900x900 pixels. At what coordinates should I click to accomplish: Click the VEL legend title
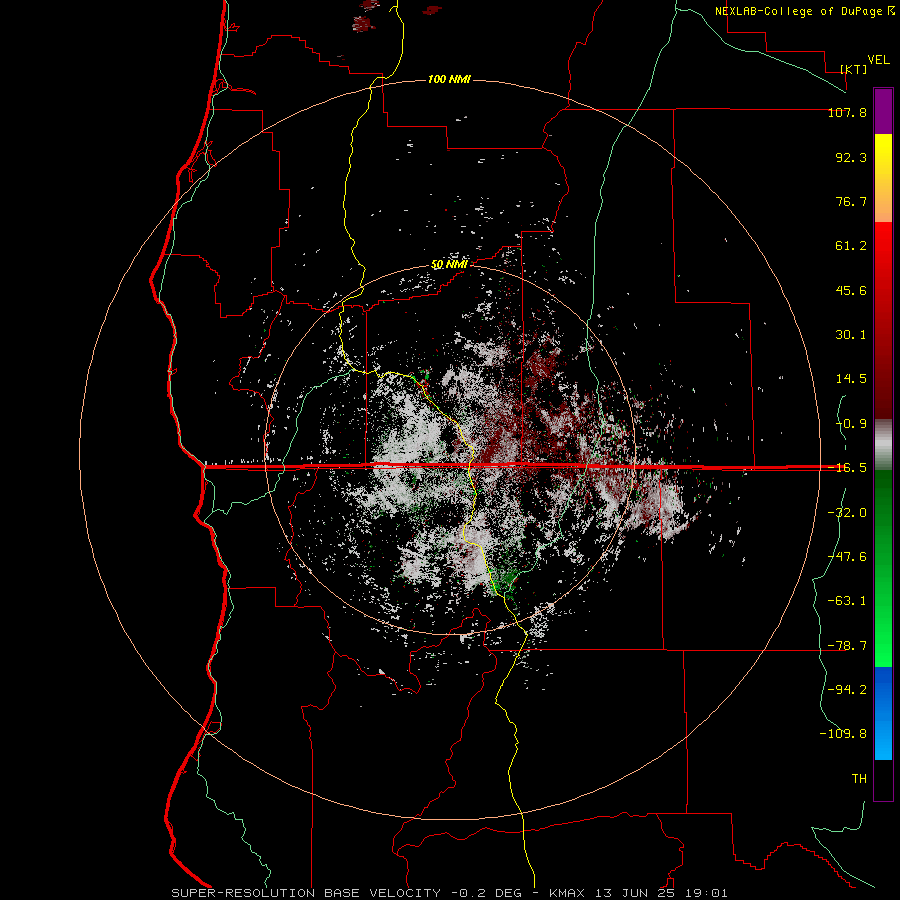tap(878, 60)
